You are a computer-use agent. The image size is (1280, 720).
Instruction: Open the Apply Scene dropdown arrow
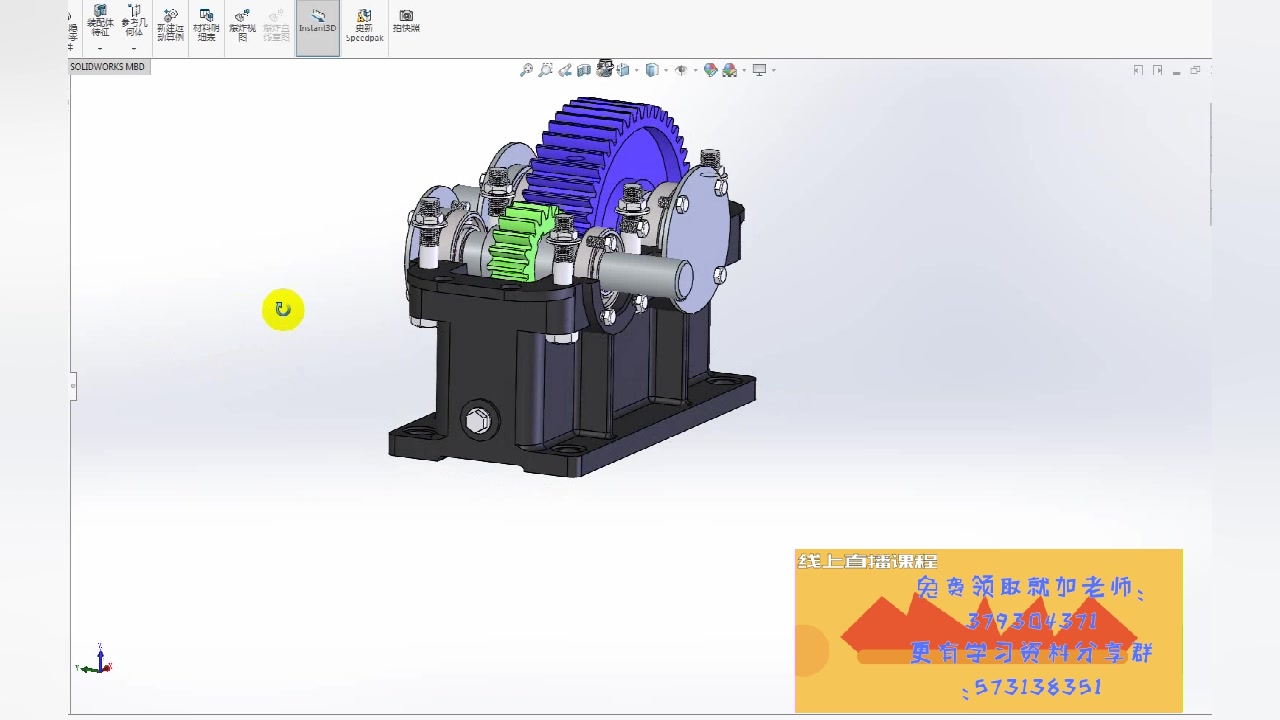[744, 70]
